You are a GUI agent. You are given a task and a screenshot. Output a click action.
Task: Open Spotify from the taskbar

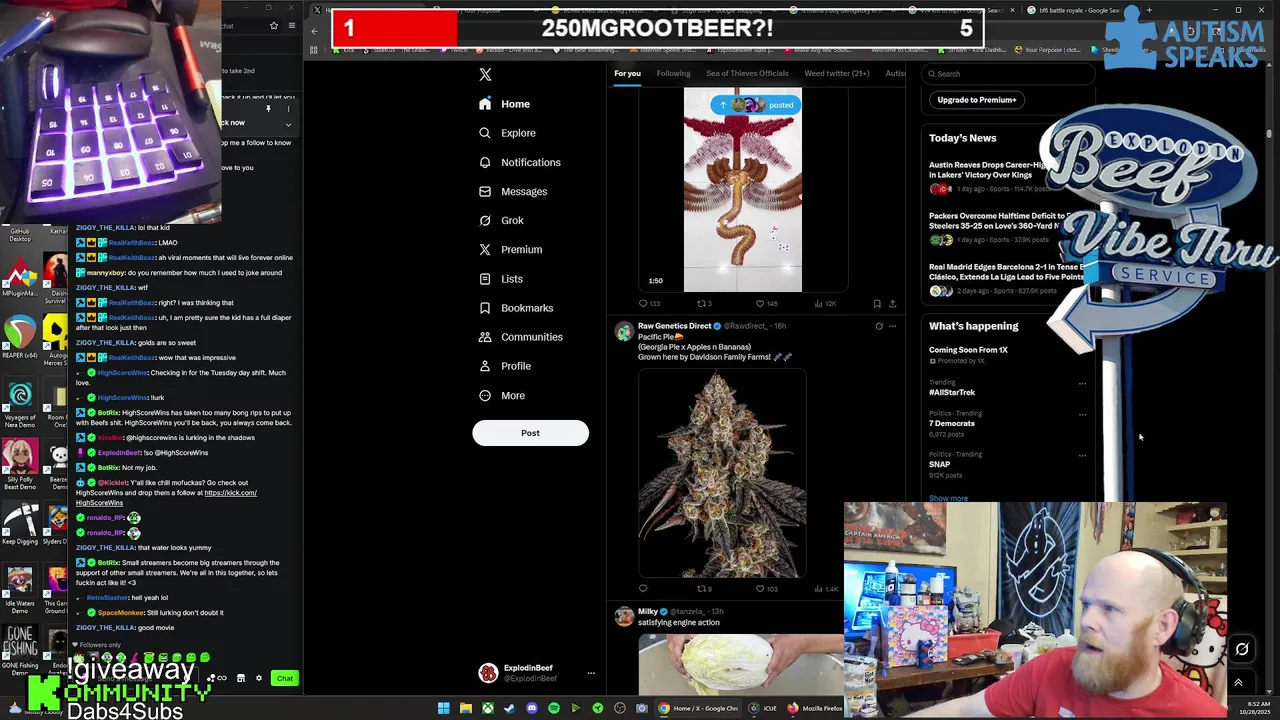point(553,709)
